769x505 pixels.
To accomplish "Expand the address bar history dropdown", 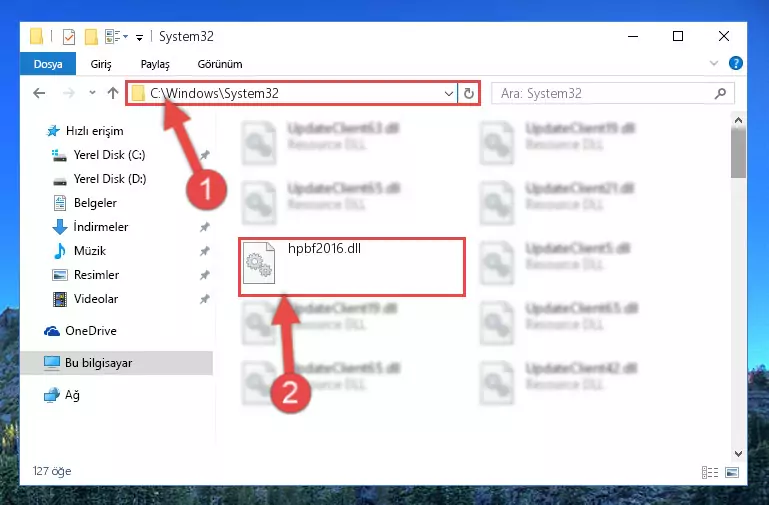I will coord(448,93).
